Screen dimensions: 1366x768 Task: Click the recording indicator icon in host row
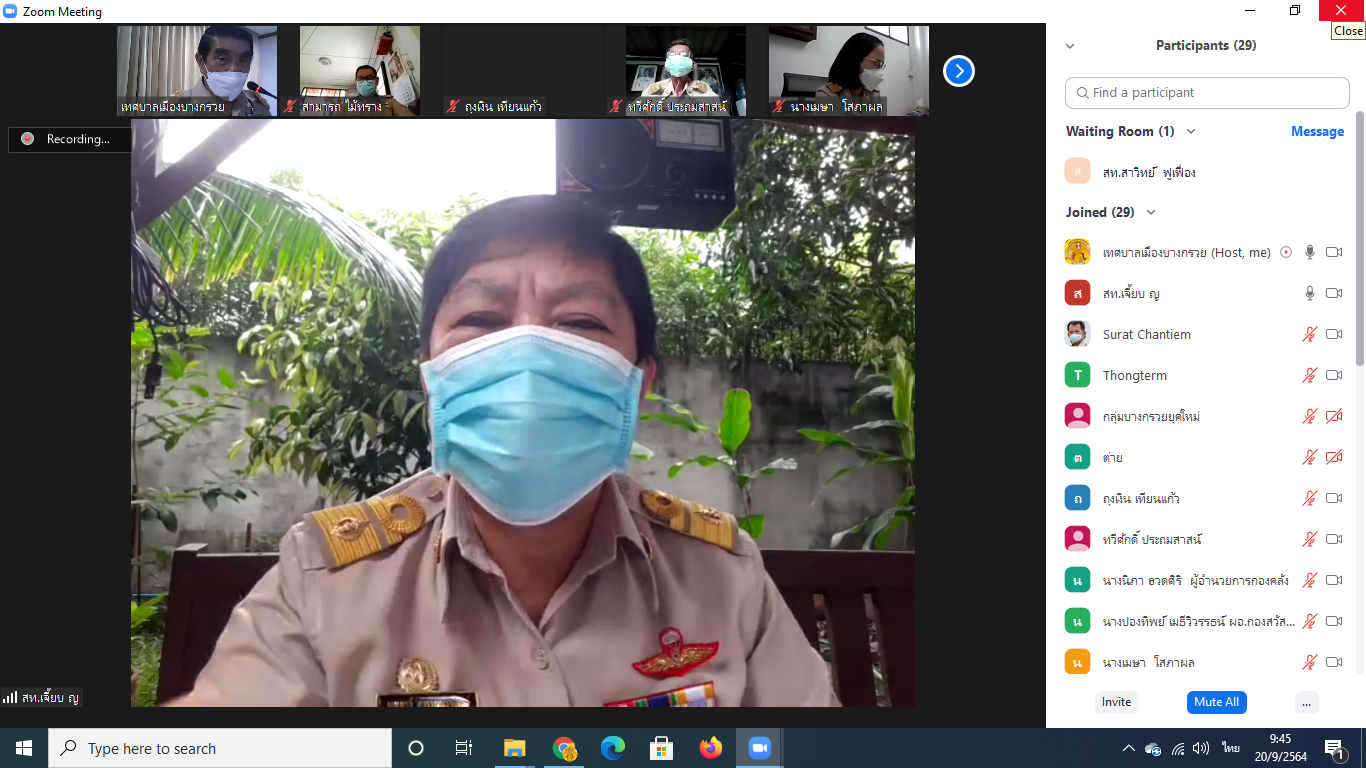click(x=1286, y=253)
